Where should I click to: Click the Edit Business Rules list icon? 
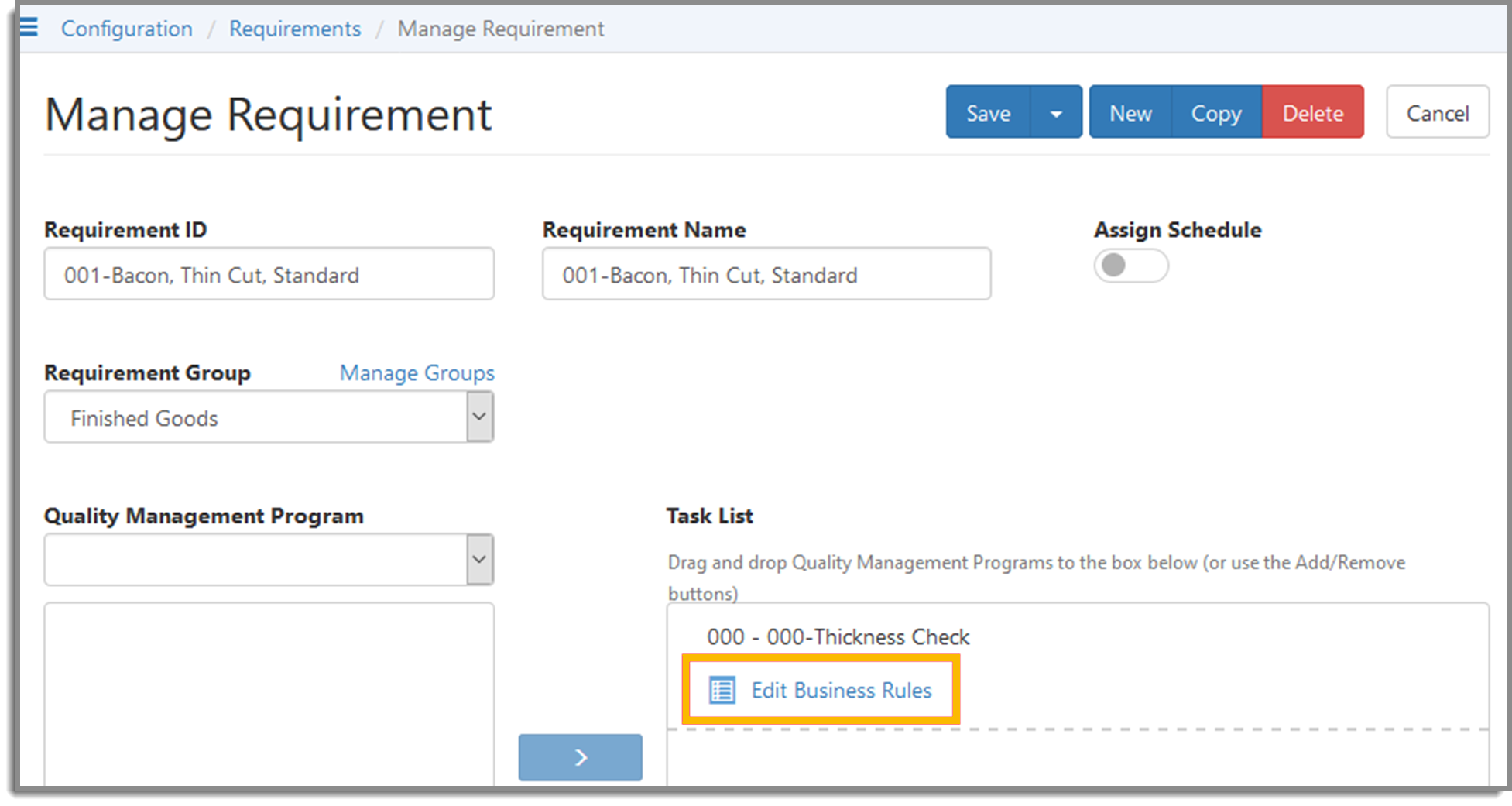(x=722, y=690)
